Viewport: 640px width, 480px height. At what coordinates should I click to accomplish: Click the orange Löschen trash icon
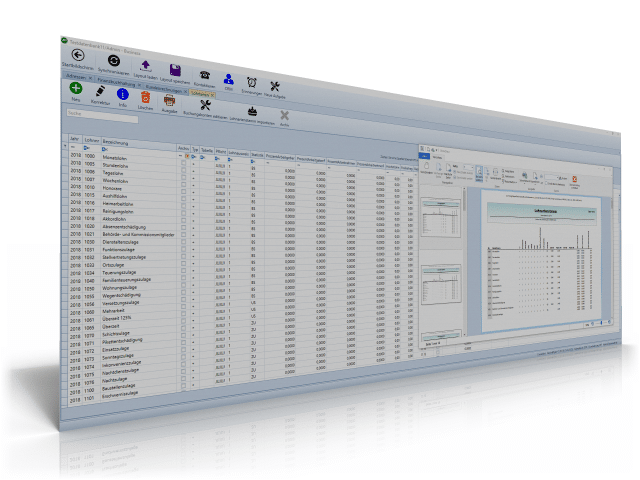[146, 98]
